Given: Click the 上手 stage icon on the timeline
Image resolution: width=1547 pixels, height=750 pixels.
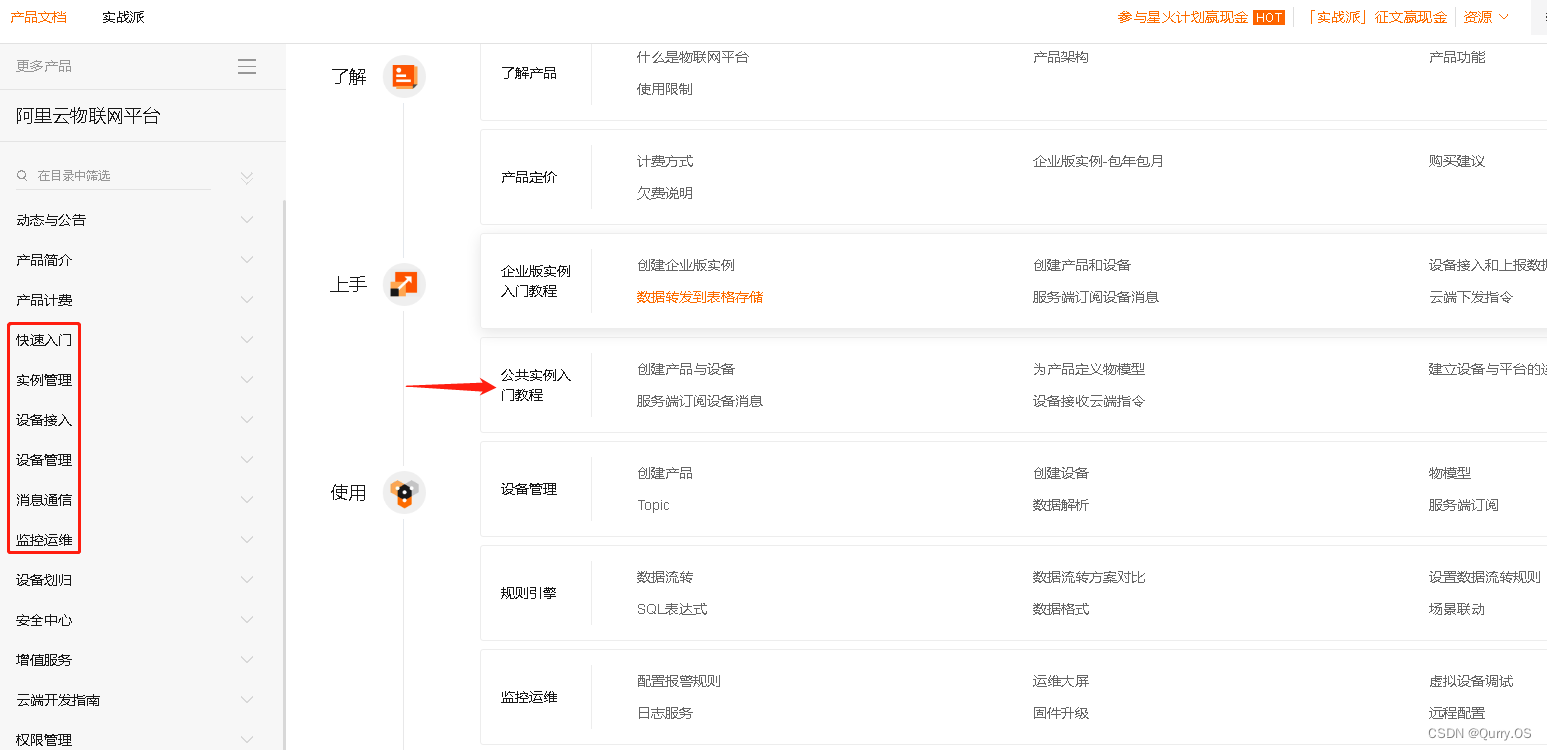Looking at the screenshot, I should (x=404, y=284).
